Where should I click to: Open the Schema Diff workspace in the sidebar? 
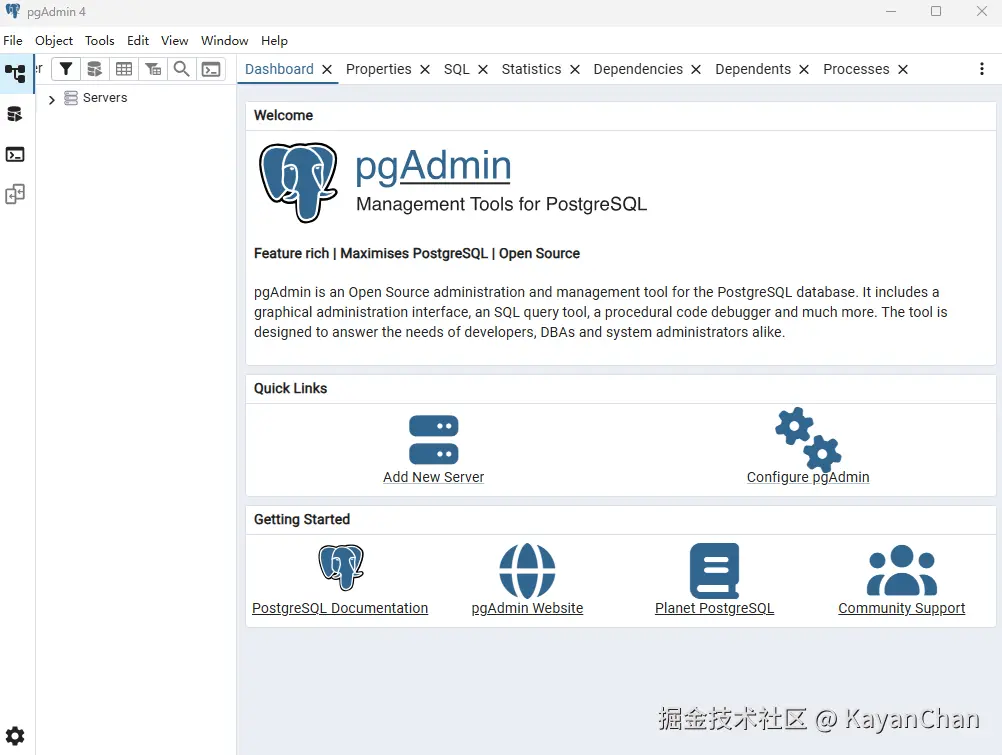click(x=15, y=194)
